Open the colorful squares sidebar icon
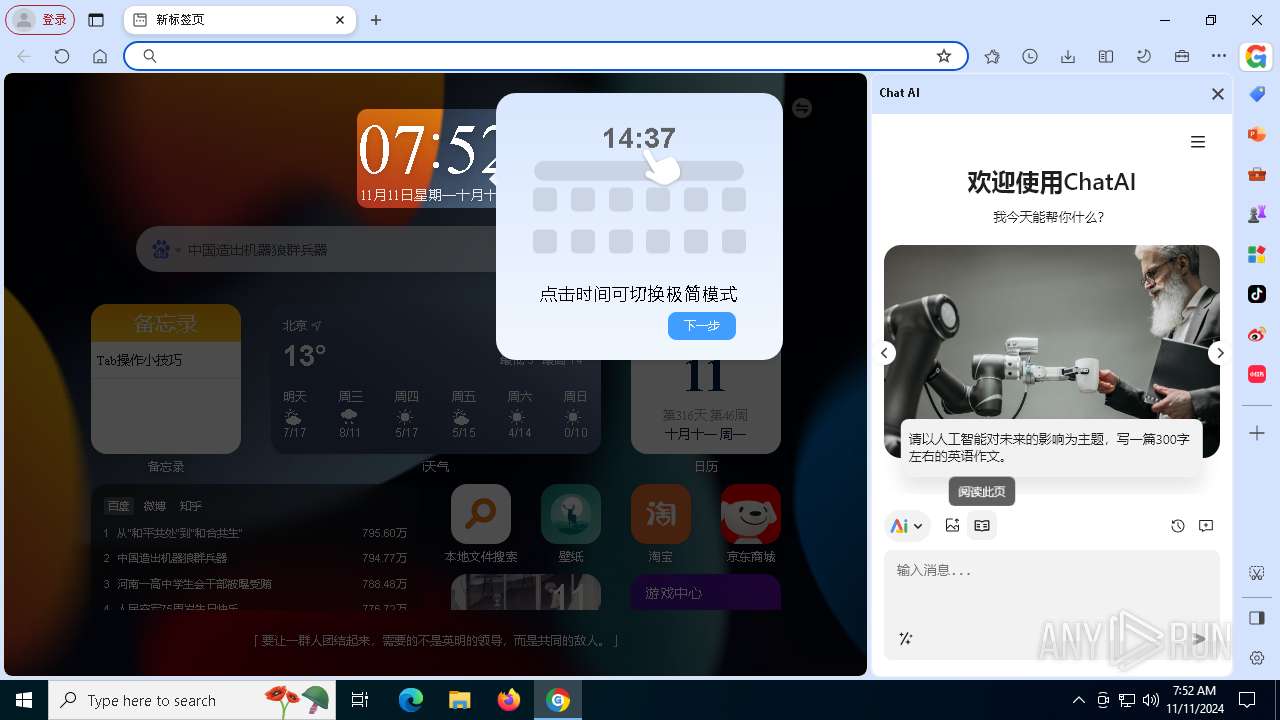This screenshot has width=1280, height=720. (x=1257, y=254)
